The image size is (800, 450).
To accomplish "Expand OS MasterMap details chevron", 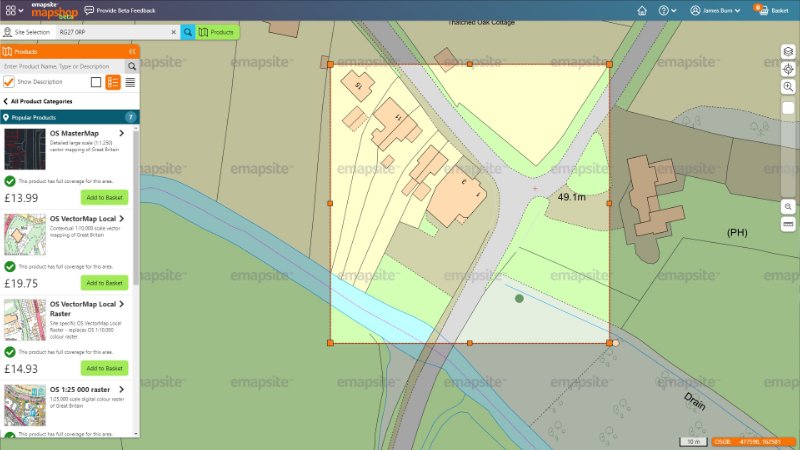I will pyautogui.click(x=121, y=133).
